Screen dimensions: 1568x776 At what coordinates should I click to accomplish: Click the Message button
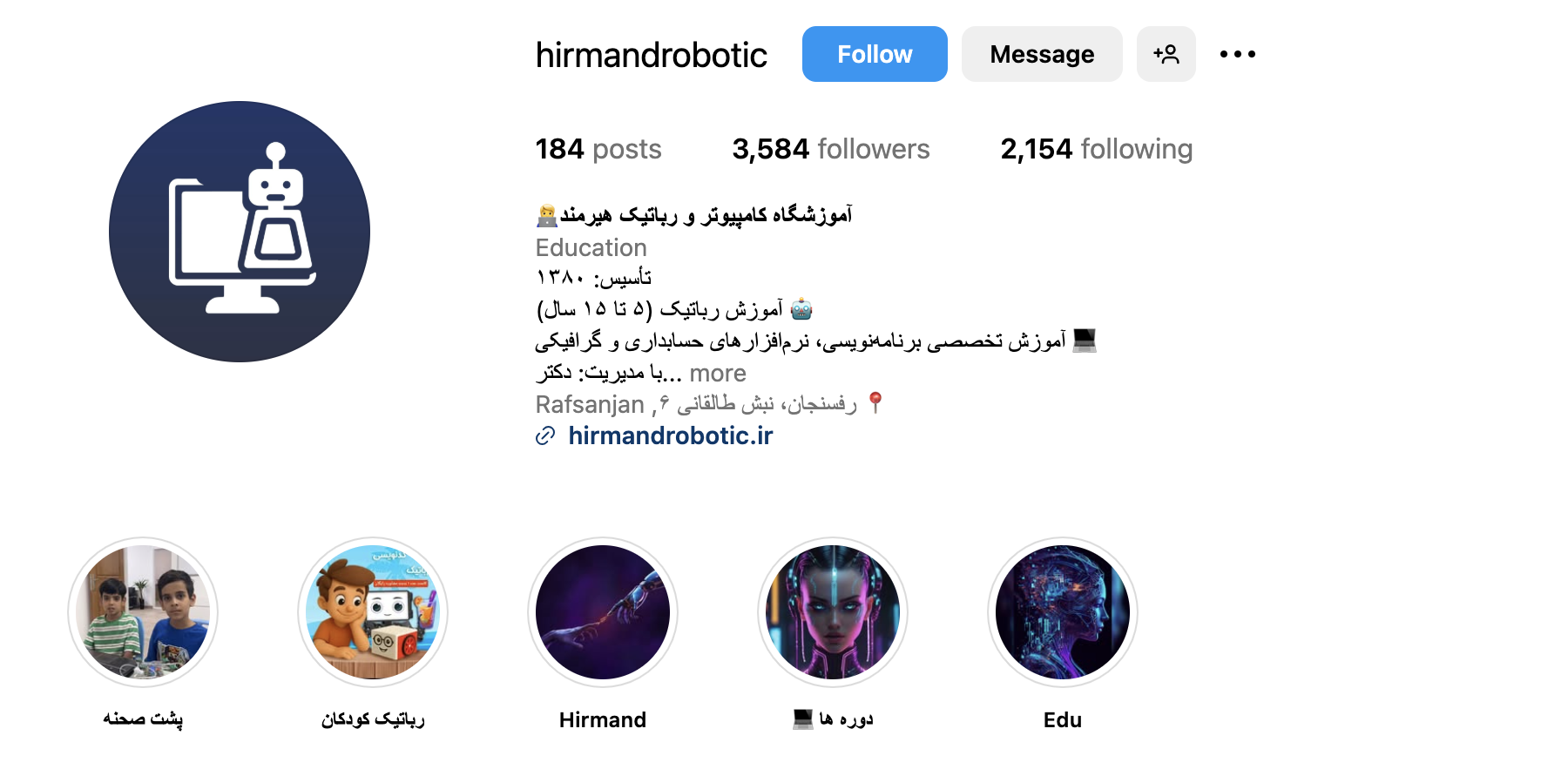[x=1042, y=54]
